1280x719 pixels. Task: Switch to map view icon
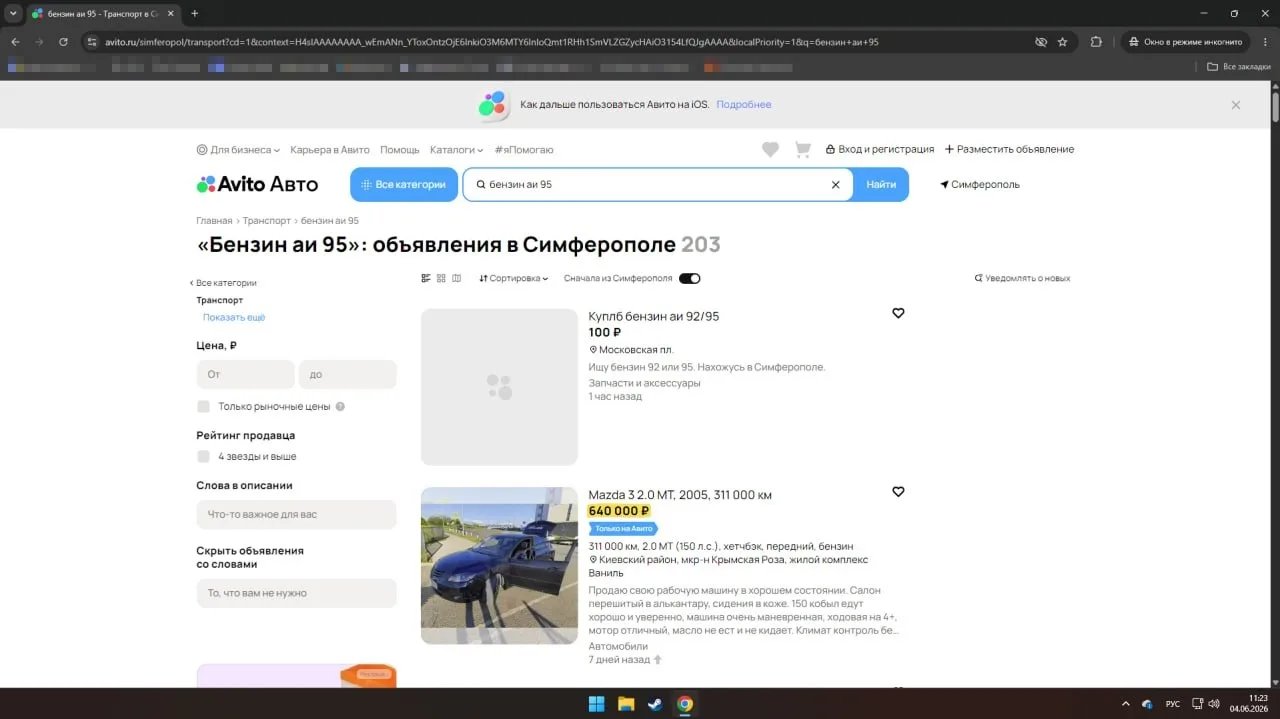[457, 278]
